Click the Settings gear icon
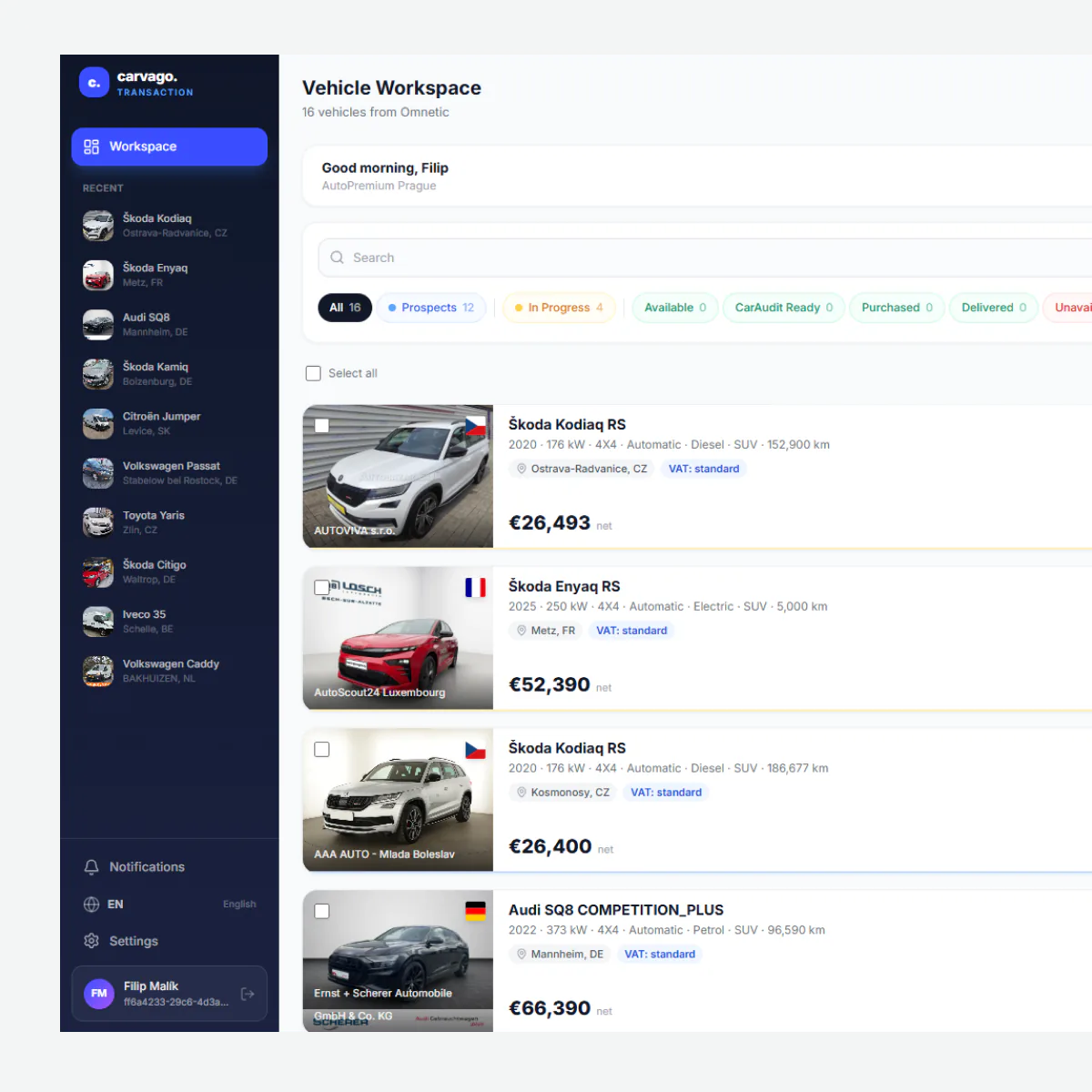The image size is (1092, 1092). (91, 941)
